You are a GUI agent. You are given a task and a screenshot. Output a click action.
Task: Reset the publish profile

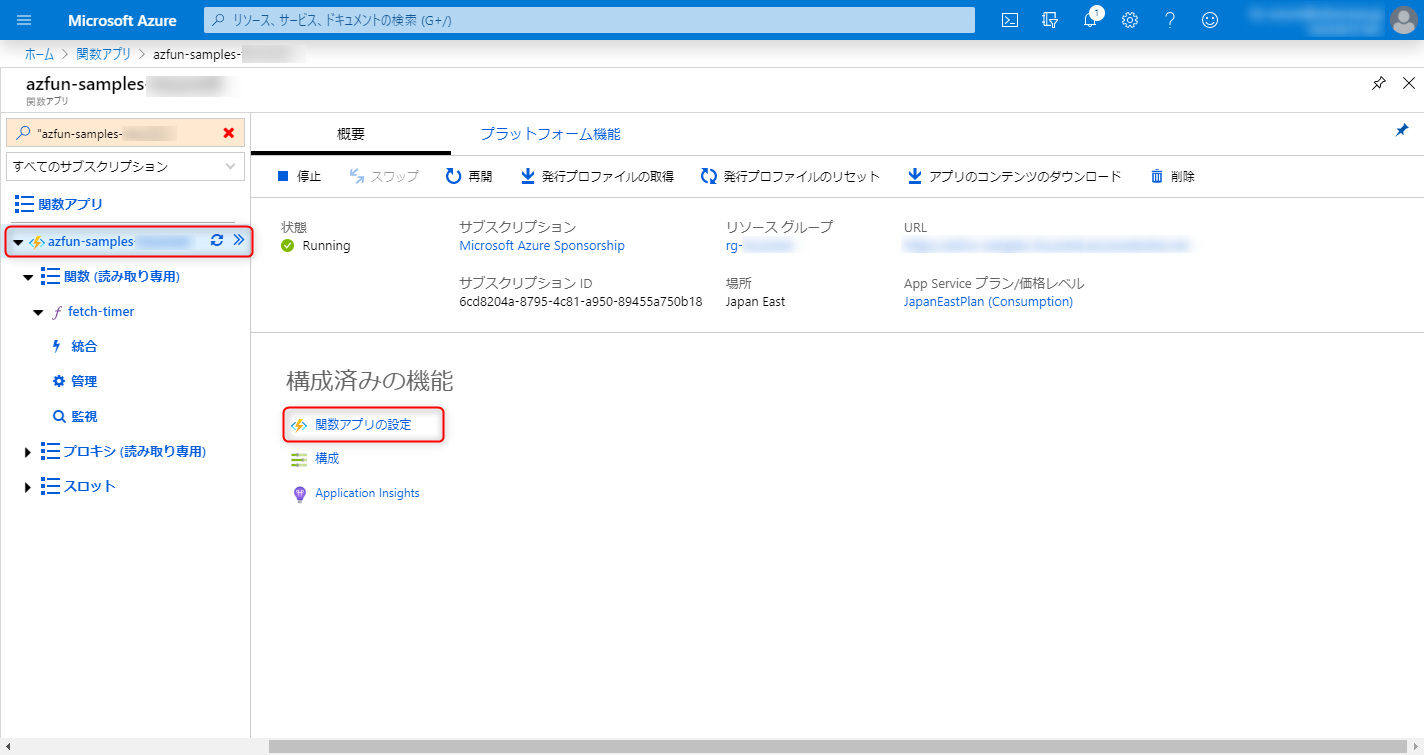tap(790, 176)
